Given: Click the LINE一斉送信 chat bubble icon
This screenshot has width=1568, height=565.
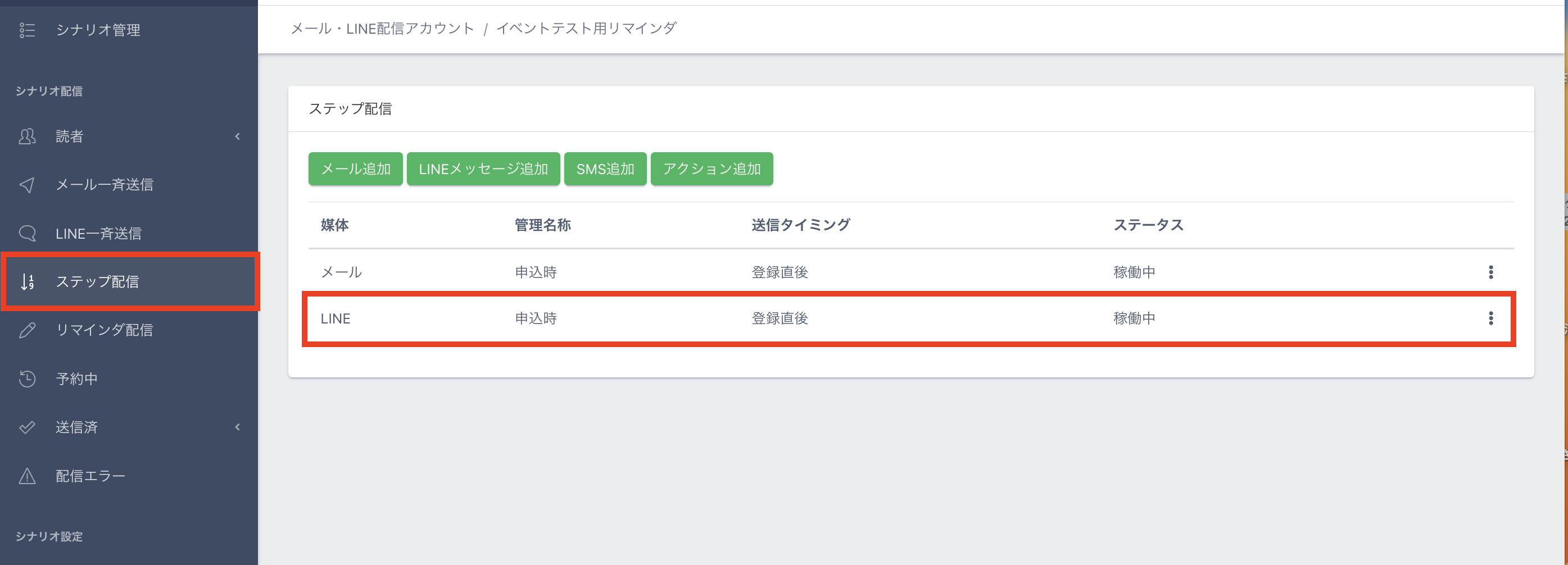Looking at the screenshot, I should pyautogui.click(x=28, y=234).
